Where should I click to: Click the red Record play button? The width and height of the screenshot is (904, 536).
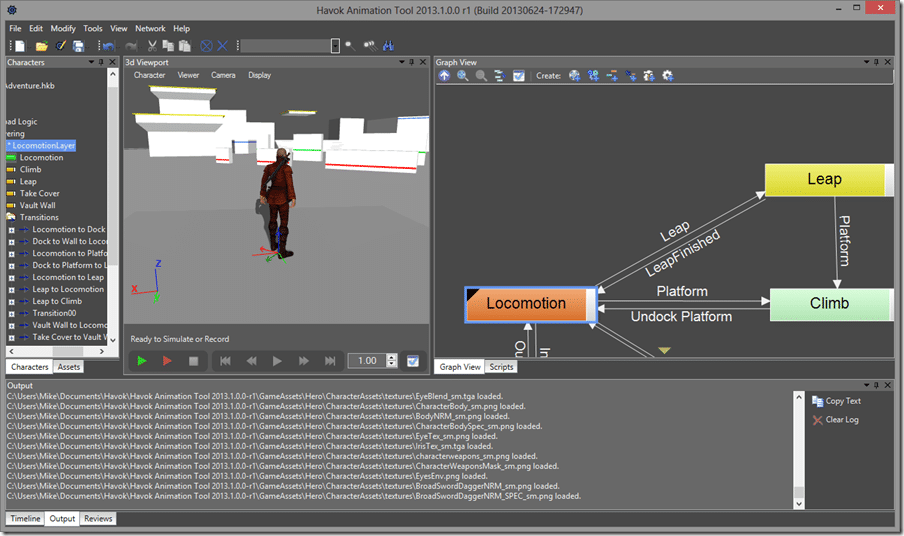[167, 361]
